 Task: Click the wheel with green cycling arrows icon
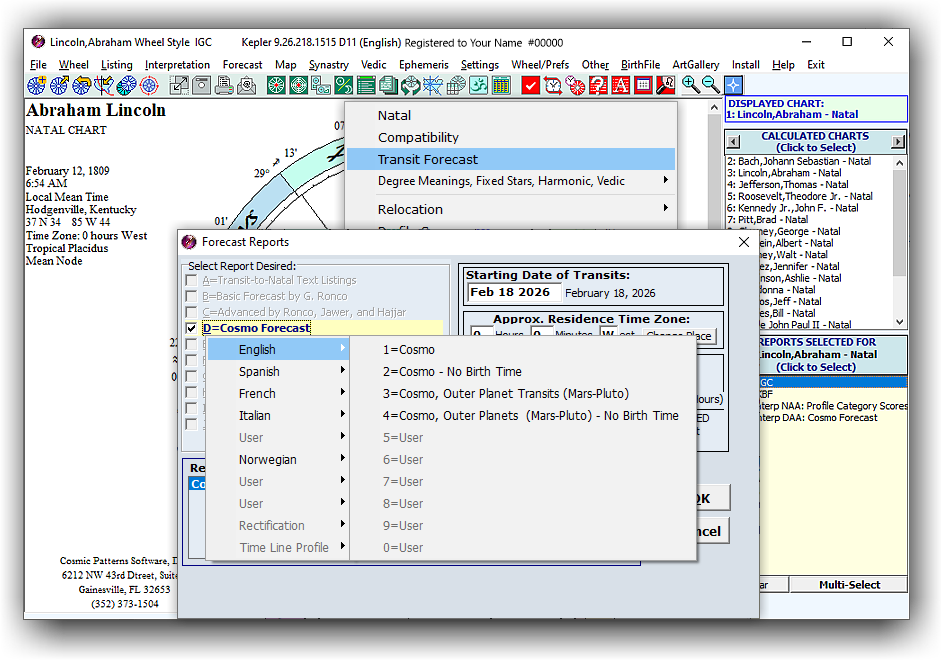411,85
